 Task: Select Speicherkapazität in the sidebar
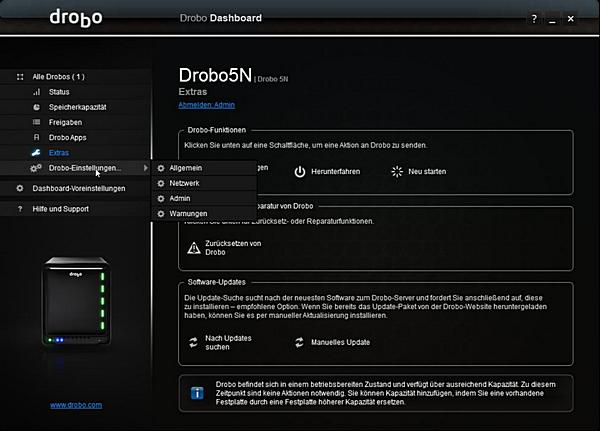click(x=78, y=107)
